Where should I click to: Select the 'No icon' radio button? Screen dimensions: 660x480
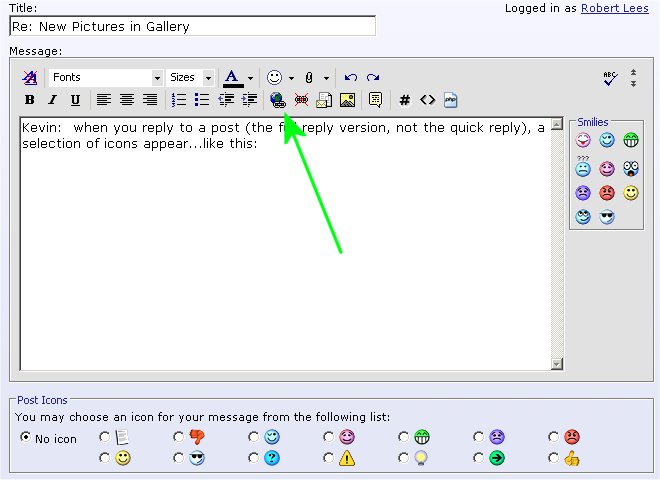26,438
